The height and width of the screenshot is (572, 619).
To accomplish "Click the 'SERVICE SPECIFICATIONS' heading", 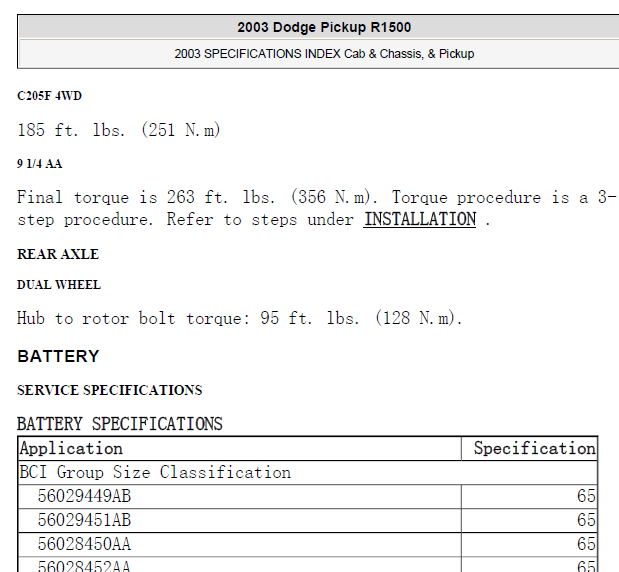I will pyautogui.click(x=110, y=390).
